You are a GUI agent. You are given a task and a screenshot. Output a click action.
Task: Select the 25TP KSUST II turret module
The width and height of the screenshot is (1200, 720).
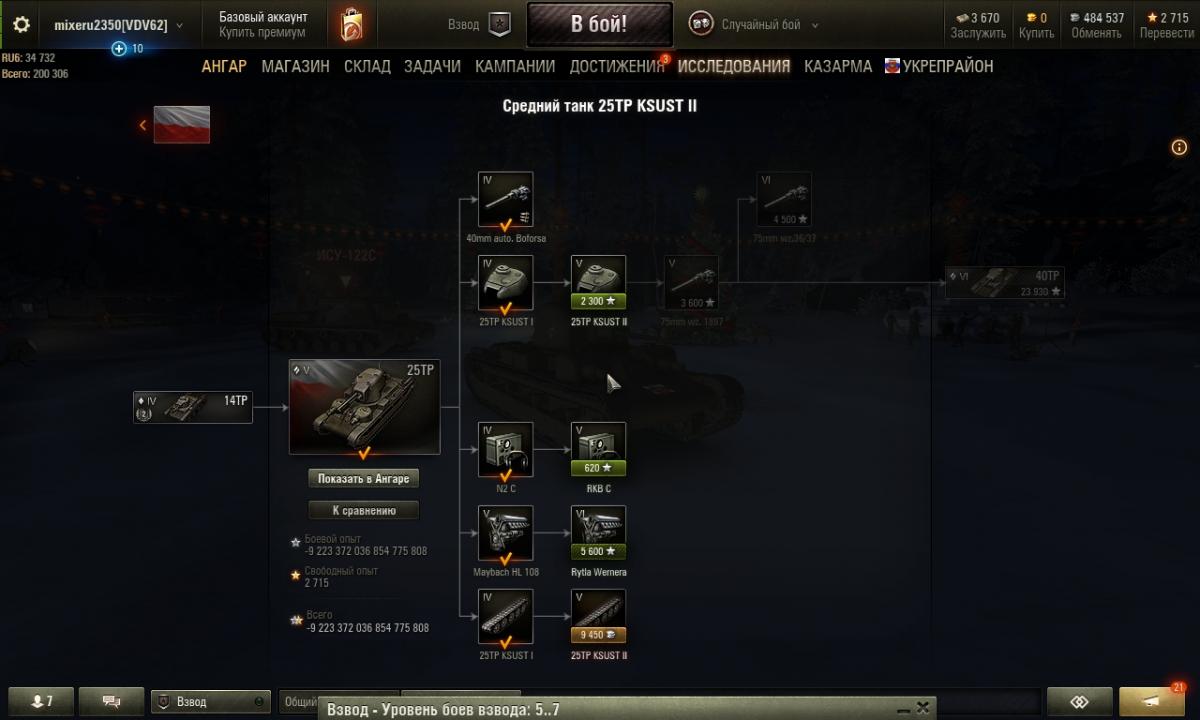click(598, 283)
